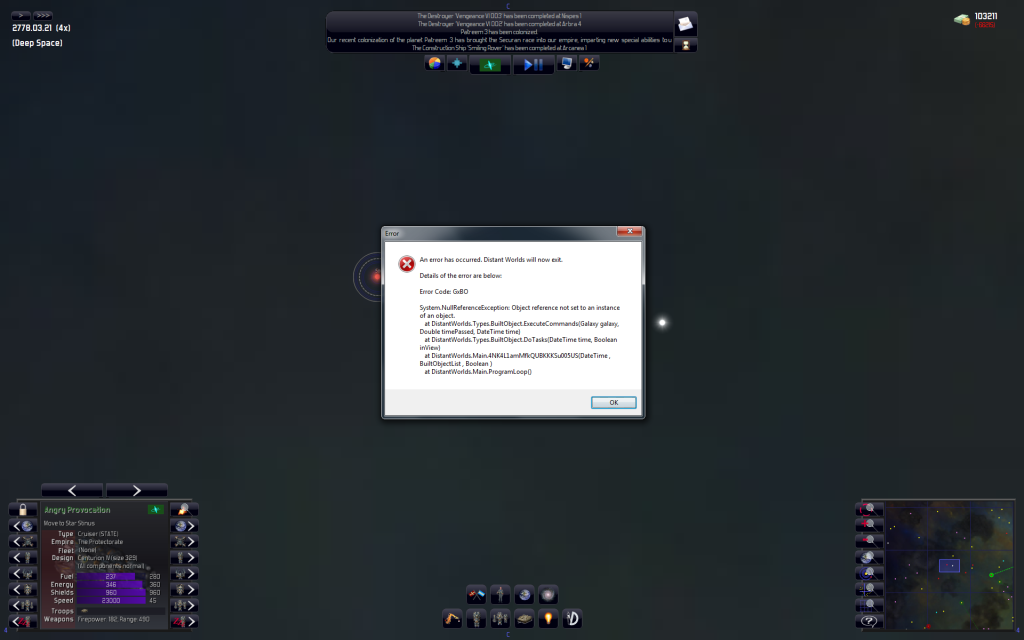Screen dimensions: 1024x640
Task: Click the date 2778.03.21 (4x)
Action: [x=41, y=28]
